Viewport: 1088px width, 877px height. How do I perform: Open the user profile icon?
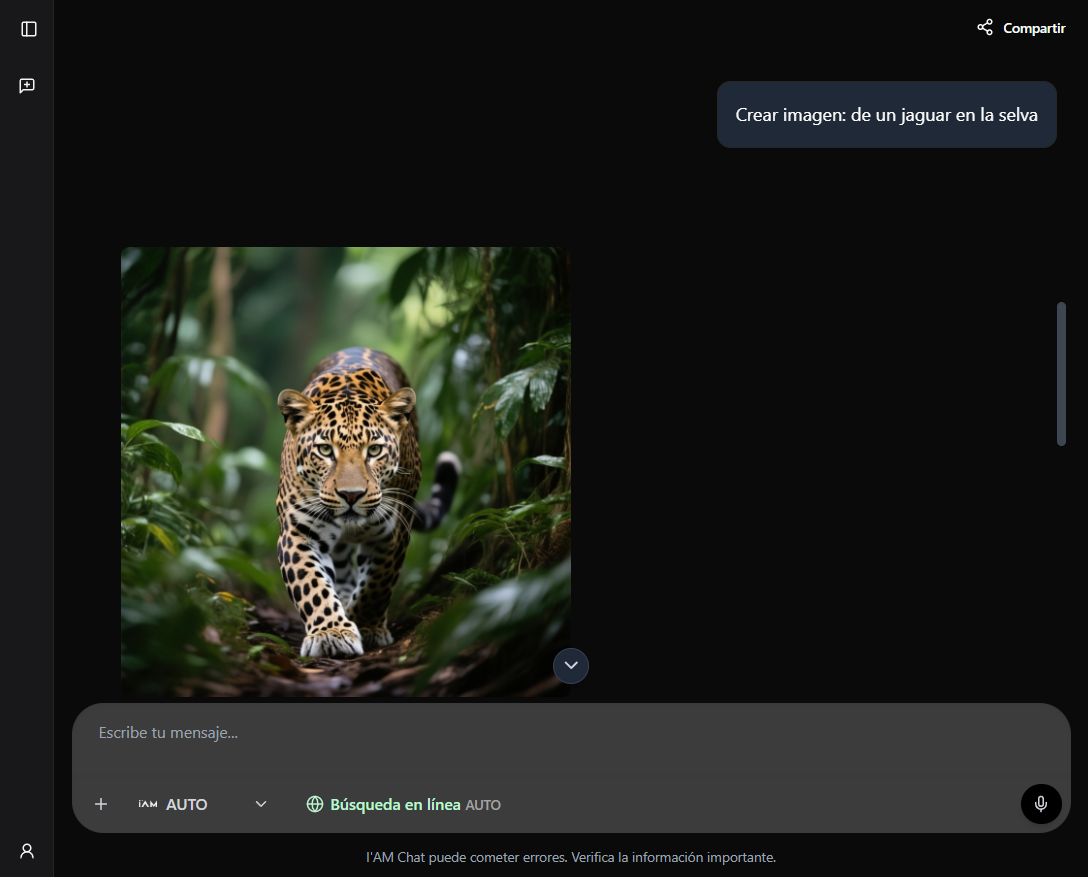tap(28, 851)
